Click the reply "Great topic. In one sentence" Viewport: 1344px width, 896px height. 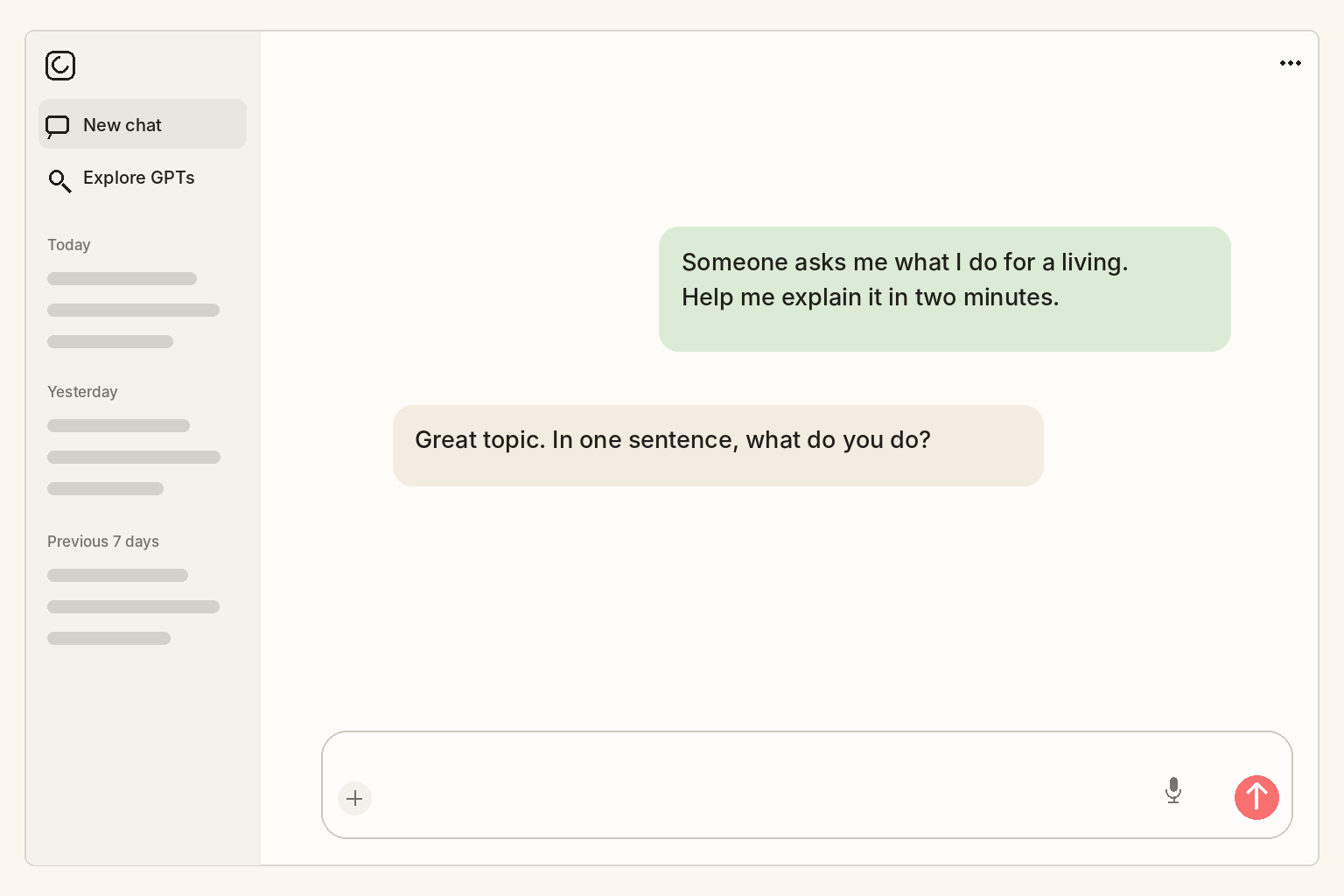pyautogui.click(x=718, y=446)
